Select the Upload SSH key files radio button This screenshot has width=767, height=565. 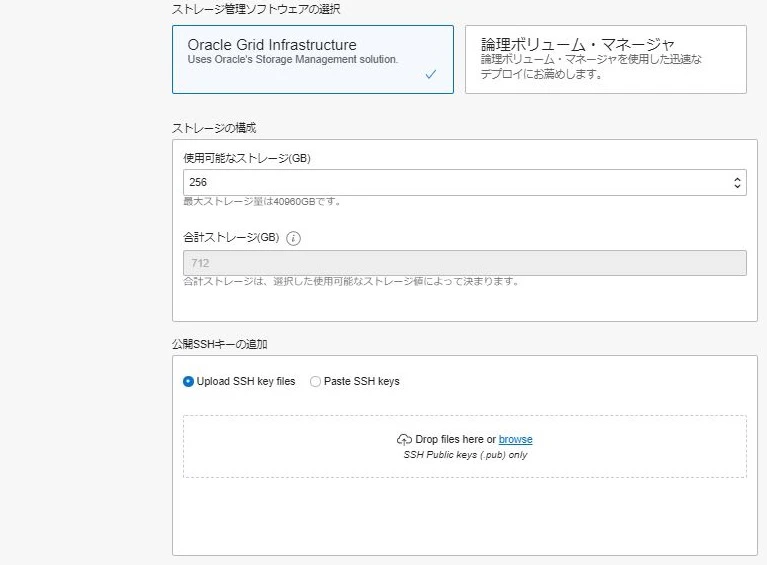[x=188, y=382]
